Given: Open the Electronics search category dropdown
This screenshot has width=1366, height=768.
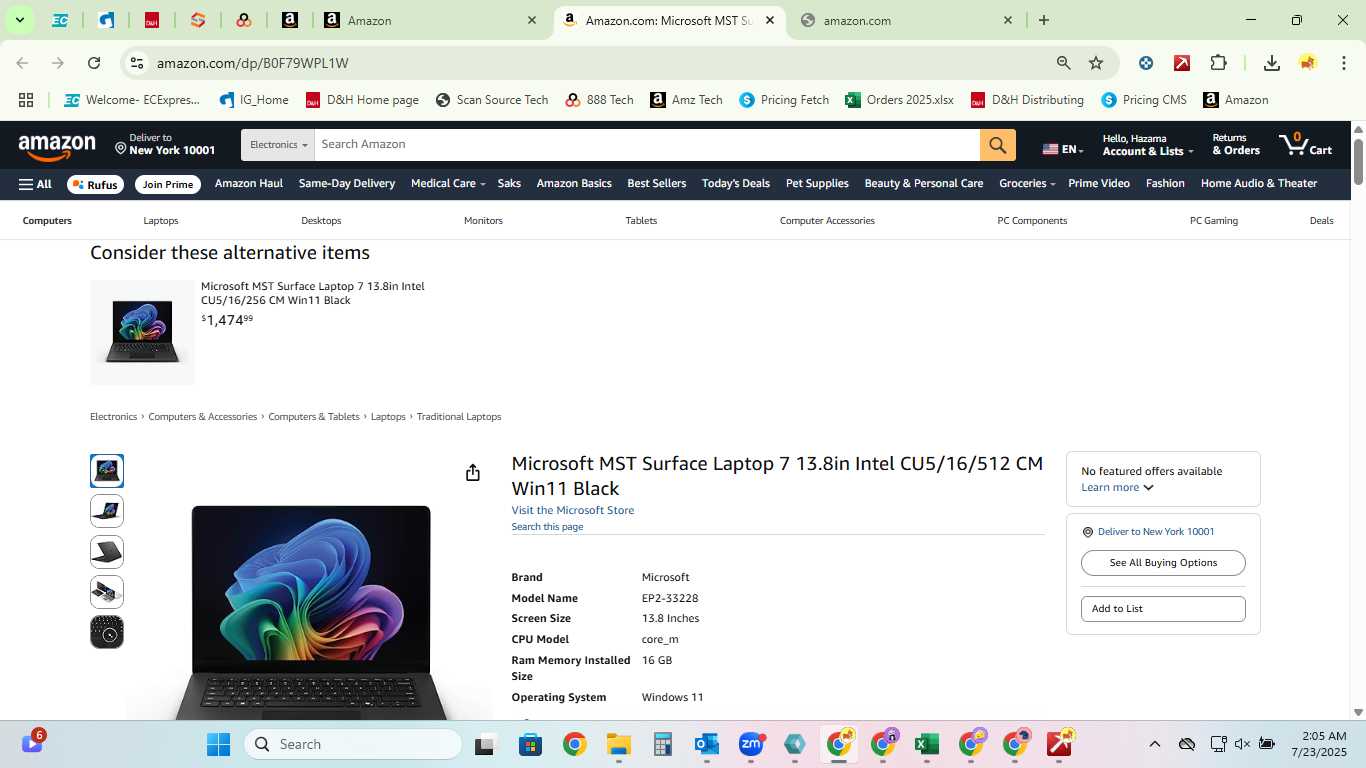Looking at the screenshot, I should [x=278, y=145].
